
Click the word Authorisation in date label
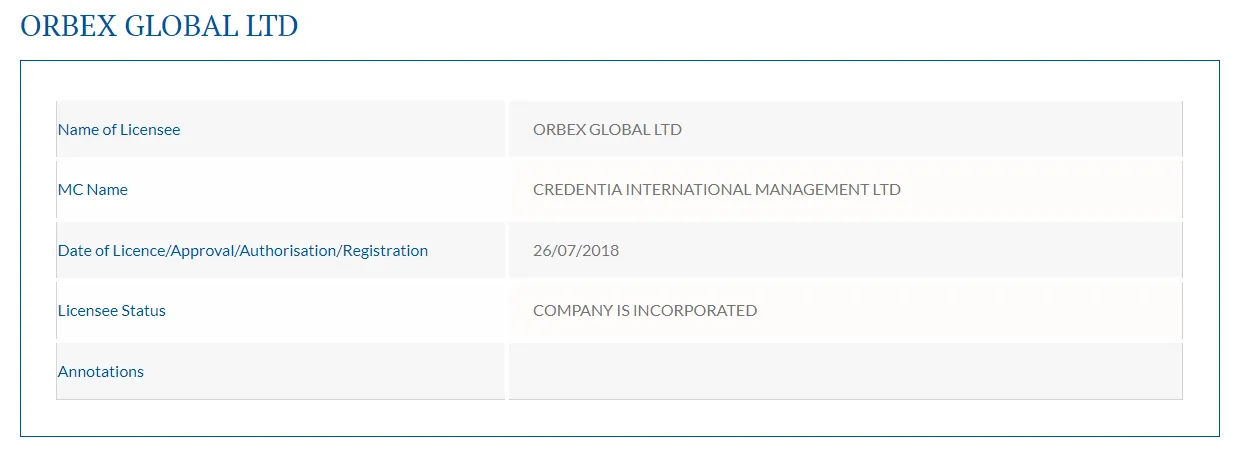pos(289,251)
